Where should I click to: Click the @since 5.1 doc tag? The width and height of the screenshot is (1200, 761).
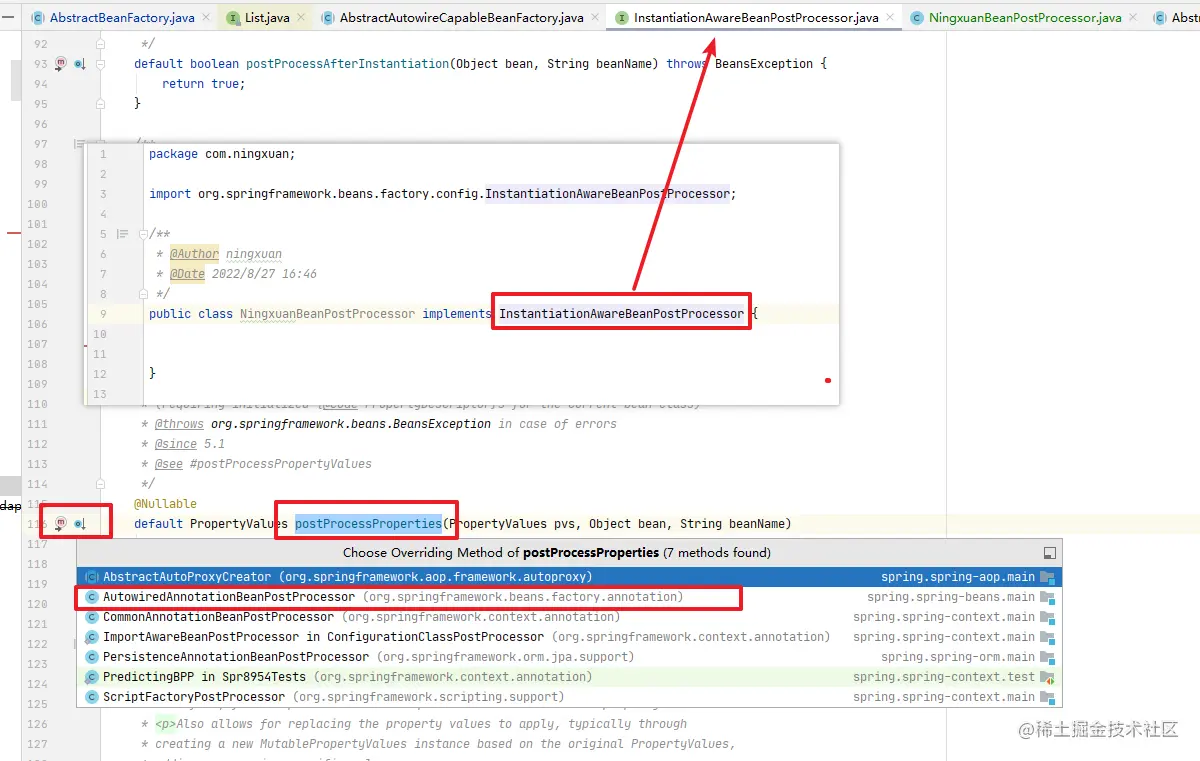(x=190, y=444)
